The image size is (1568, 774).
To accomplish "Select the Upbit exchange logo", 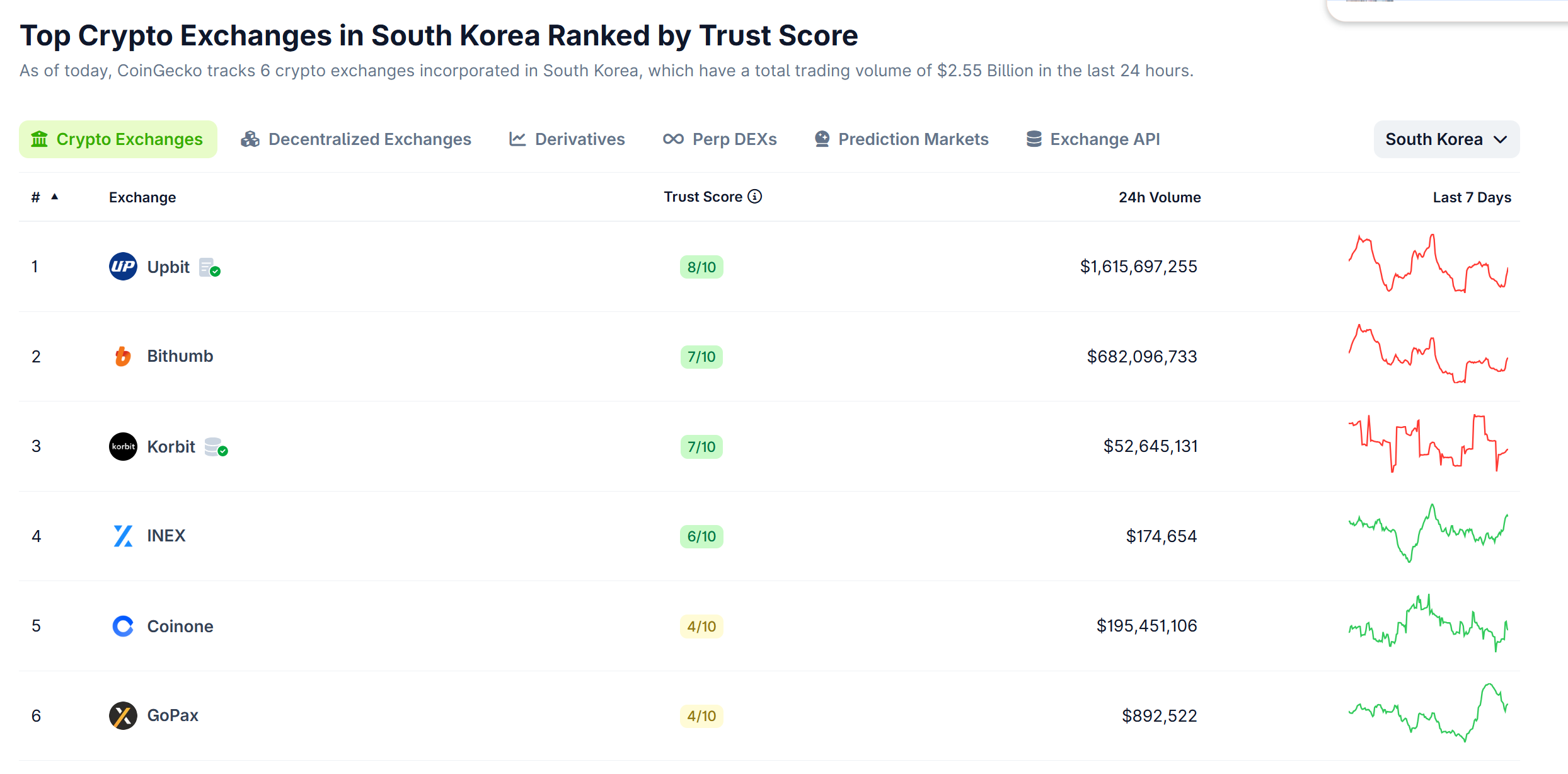I will pos(124,267).
